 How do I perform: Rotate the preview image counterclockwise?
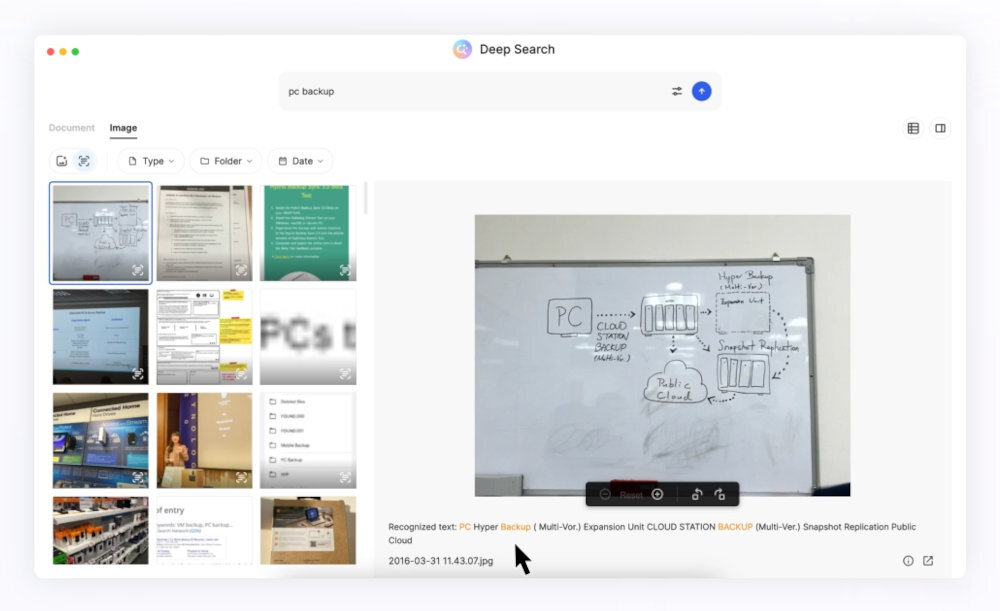[x=697, y=494]
